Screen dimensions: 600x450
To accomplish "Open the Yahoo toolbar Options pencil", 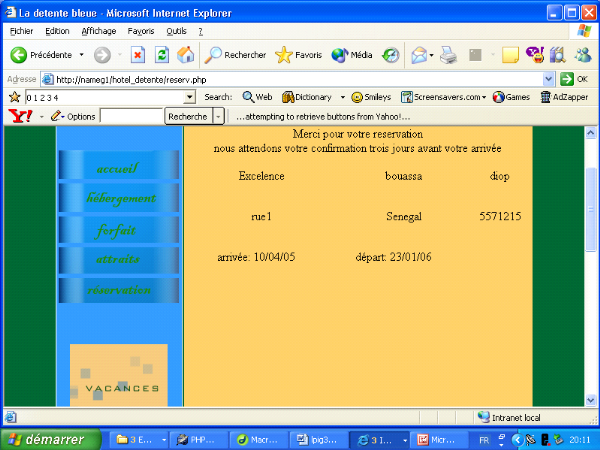I will (x=73, y=116).
